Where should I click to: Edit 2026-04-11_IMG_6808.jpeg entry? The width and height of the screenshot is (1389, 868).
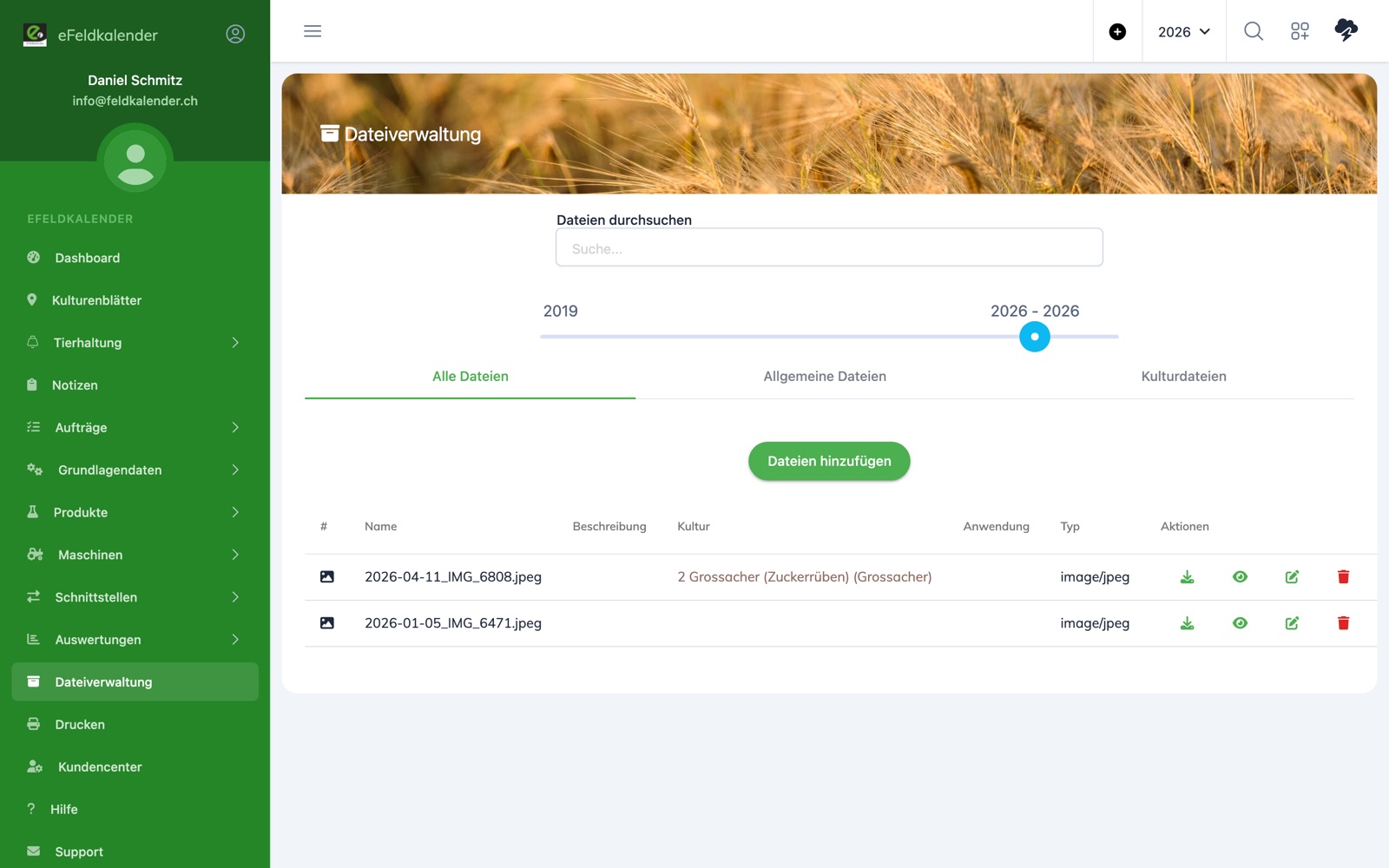(1292, 577)
